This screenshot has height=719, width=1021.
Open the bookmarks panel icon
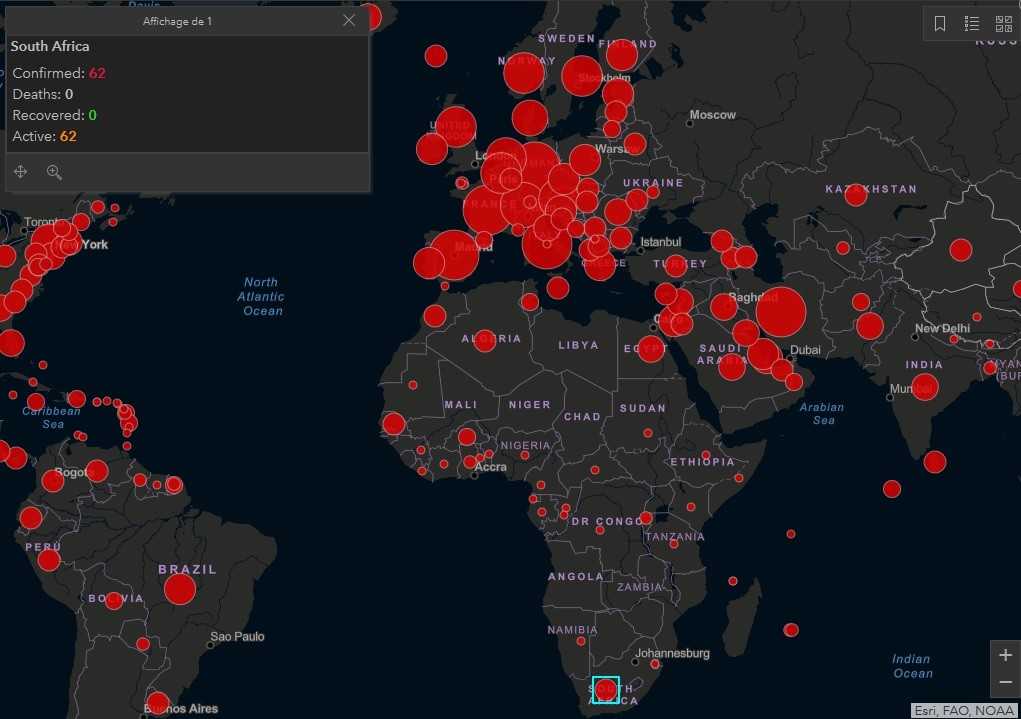point(940,24)
